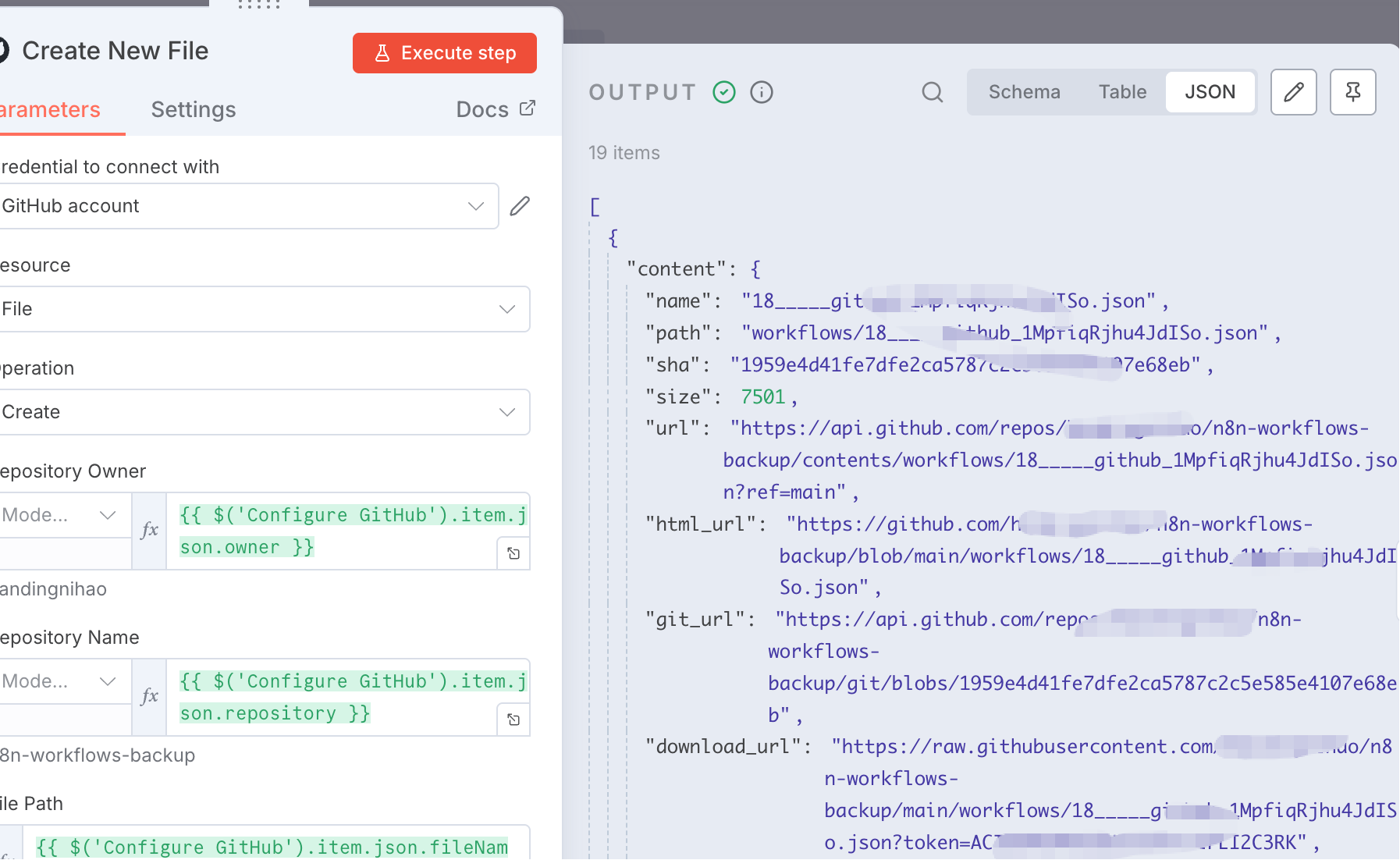Edit the GitHub account credential
This screenshot has width=1400, height=860.
[520, 206]
